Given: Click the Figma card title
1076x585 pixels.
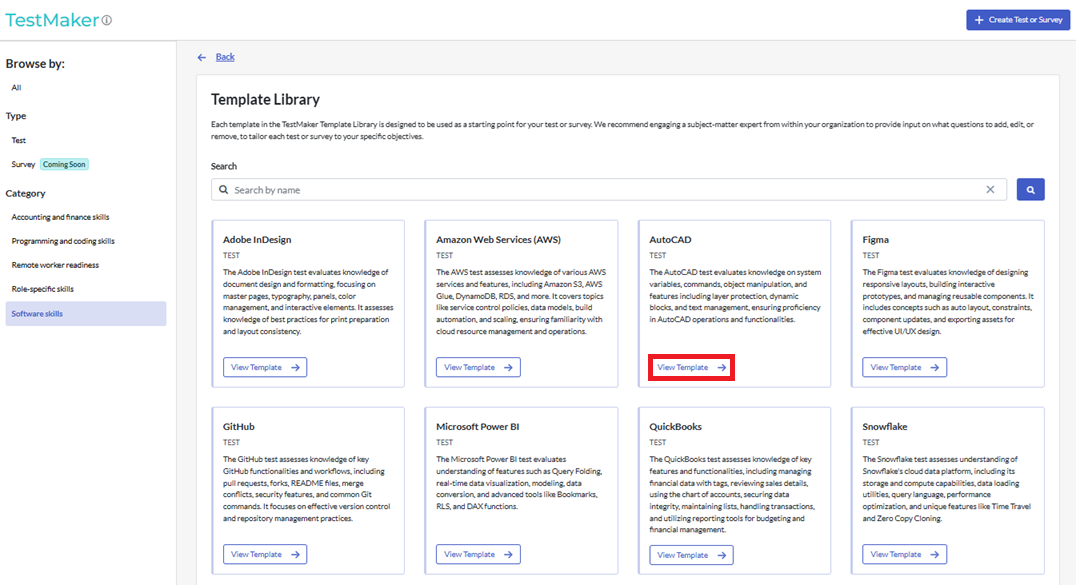Looking at the screenshot, I should pos(876,240).
